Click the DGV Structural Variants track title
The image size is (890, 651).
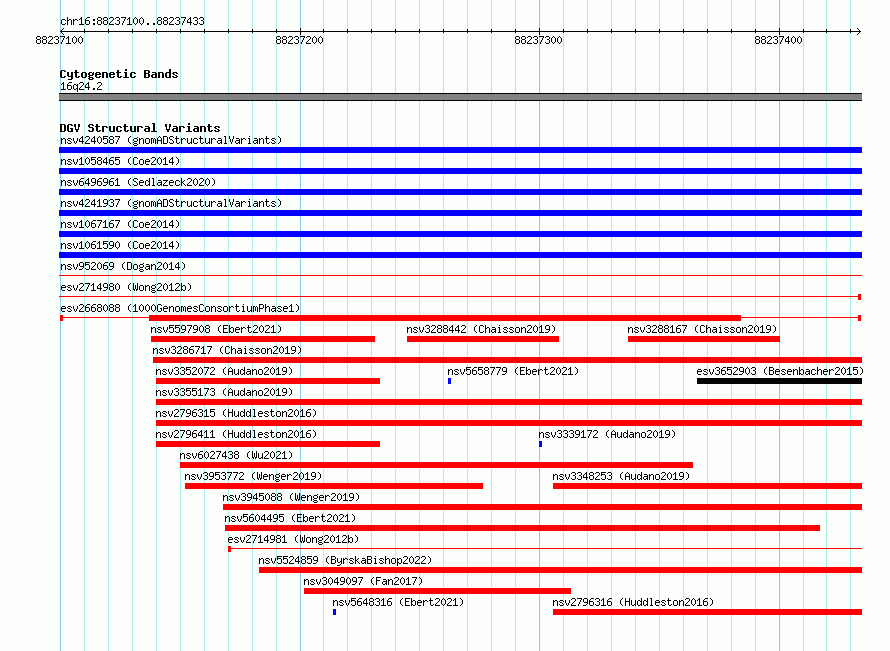coord(140,128)
